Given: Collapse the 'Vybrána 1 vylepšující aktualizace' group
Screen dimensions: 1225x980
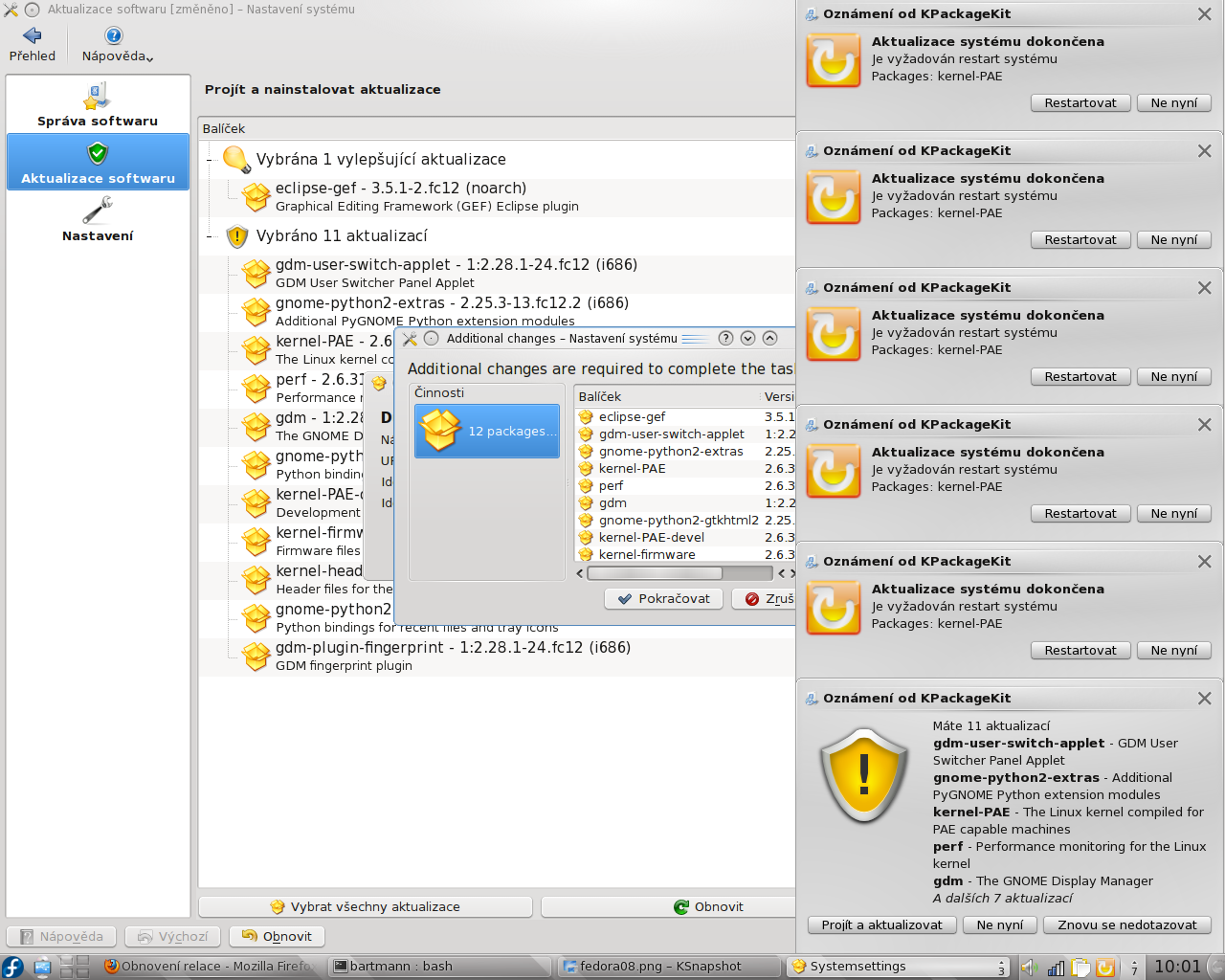Looking at the screenshot, I should tap(212, 160).
